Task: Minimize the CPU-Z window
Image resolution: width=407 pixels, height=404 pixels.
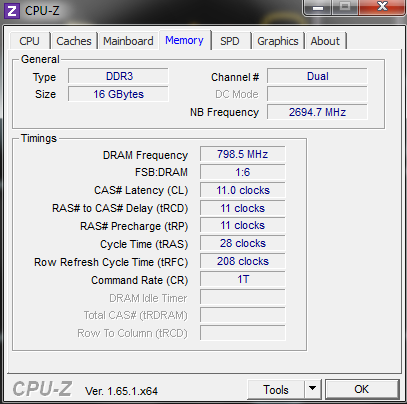Action: pos(318,7)
